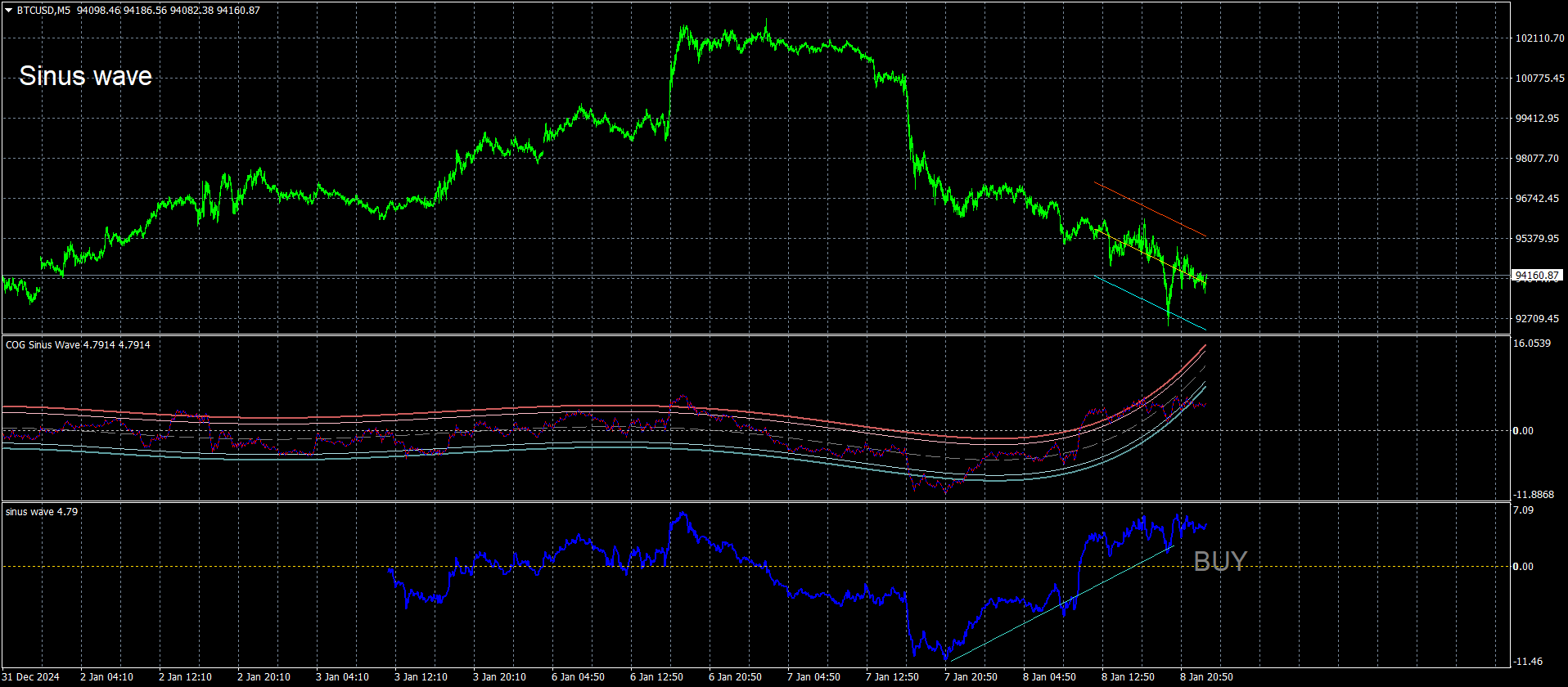Image resolution: width=1568 pixels, height=687 pixels.
Task: Click the 2 Jan 12:10 time label
Action: click(x=186, y=677)
